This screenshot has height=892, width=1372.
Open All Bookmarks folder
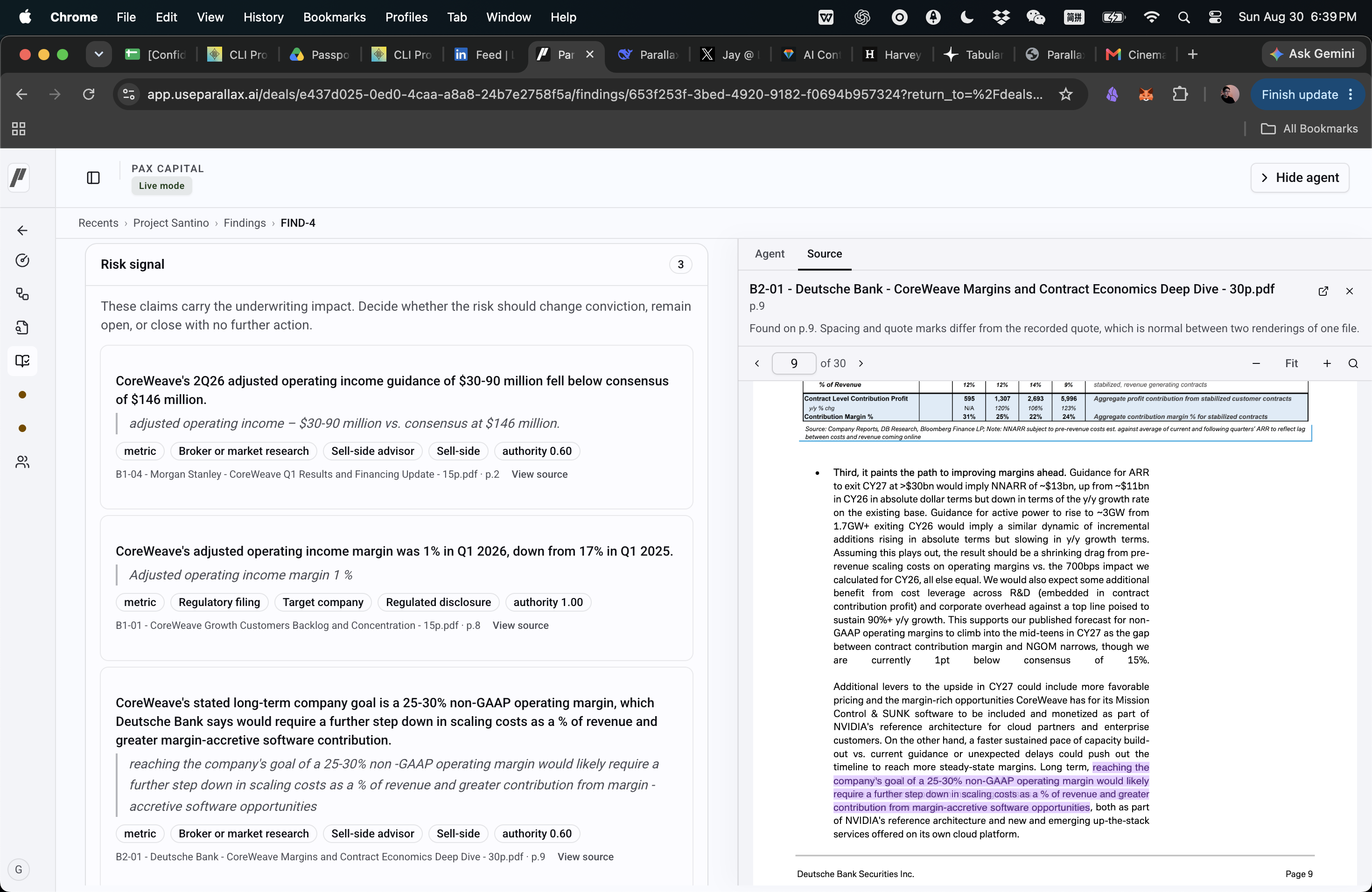(x=1309, y=128)
